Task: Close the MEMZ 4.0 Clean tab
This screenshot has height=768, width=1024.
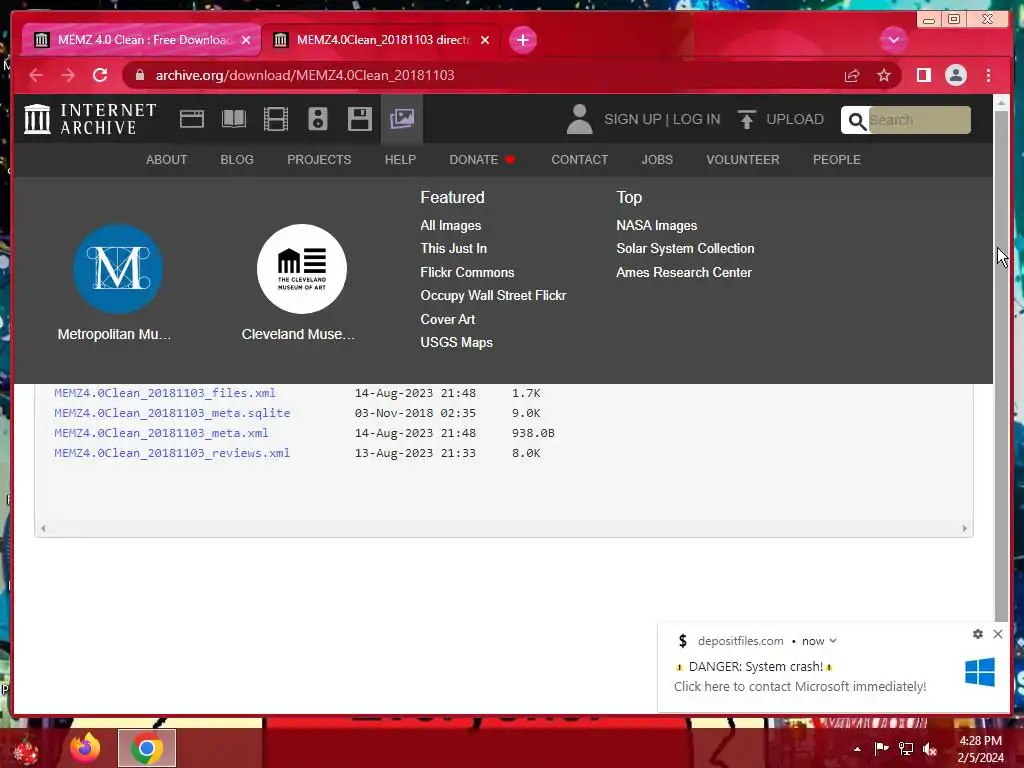Action: click(x=246, y=40)
